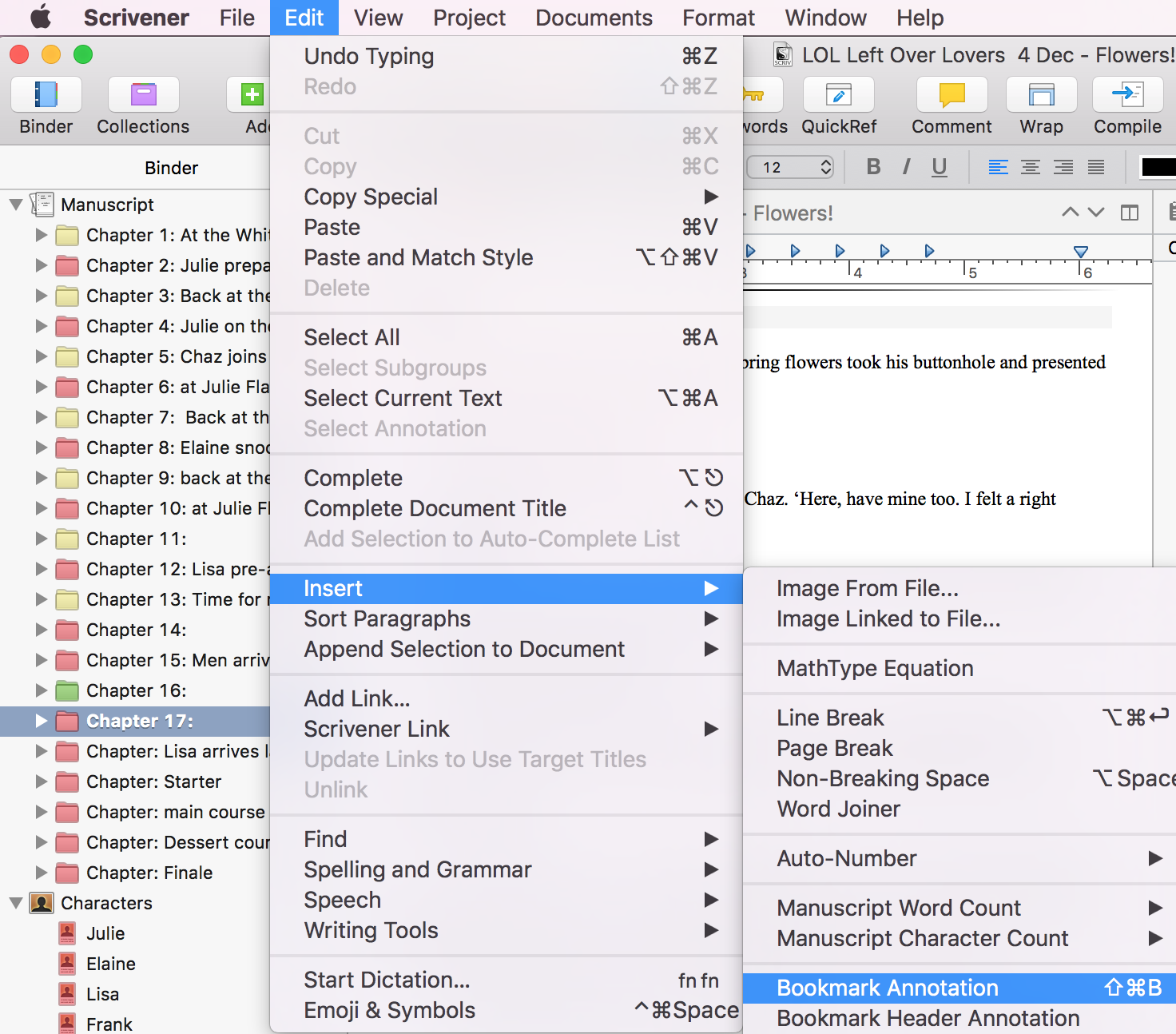The width and height of the screenshot is (1176, 1034).
Task: Click the Julie character sheet icon
Action: [x=68, y=933]
